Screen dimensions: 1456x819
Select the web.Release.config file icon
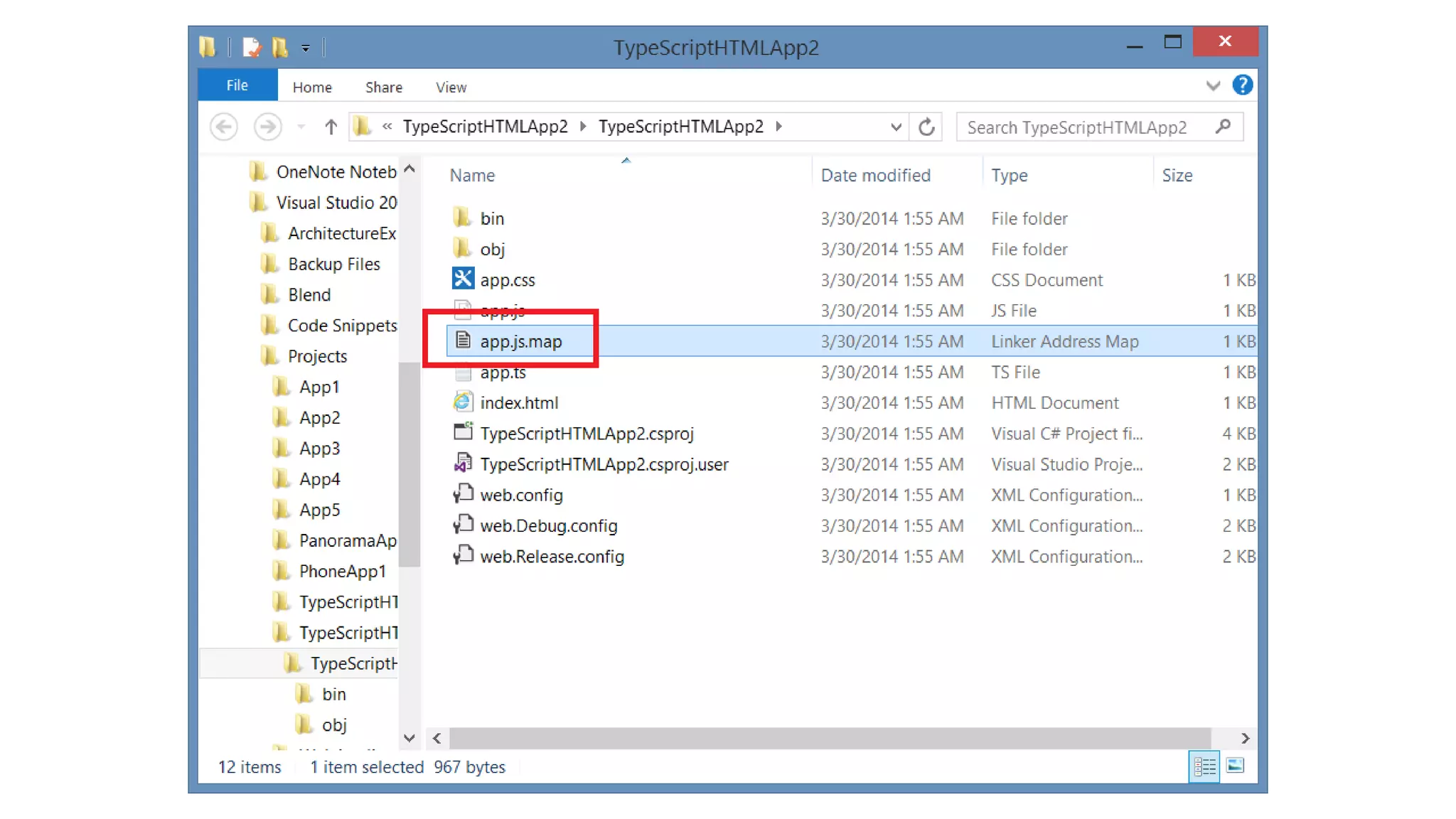pos(463,555)
